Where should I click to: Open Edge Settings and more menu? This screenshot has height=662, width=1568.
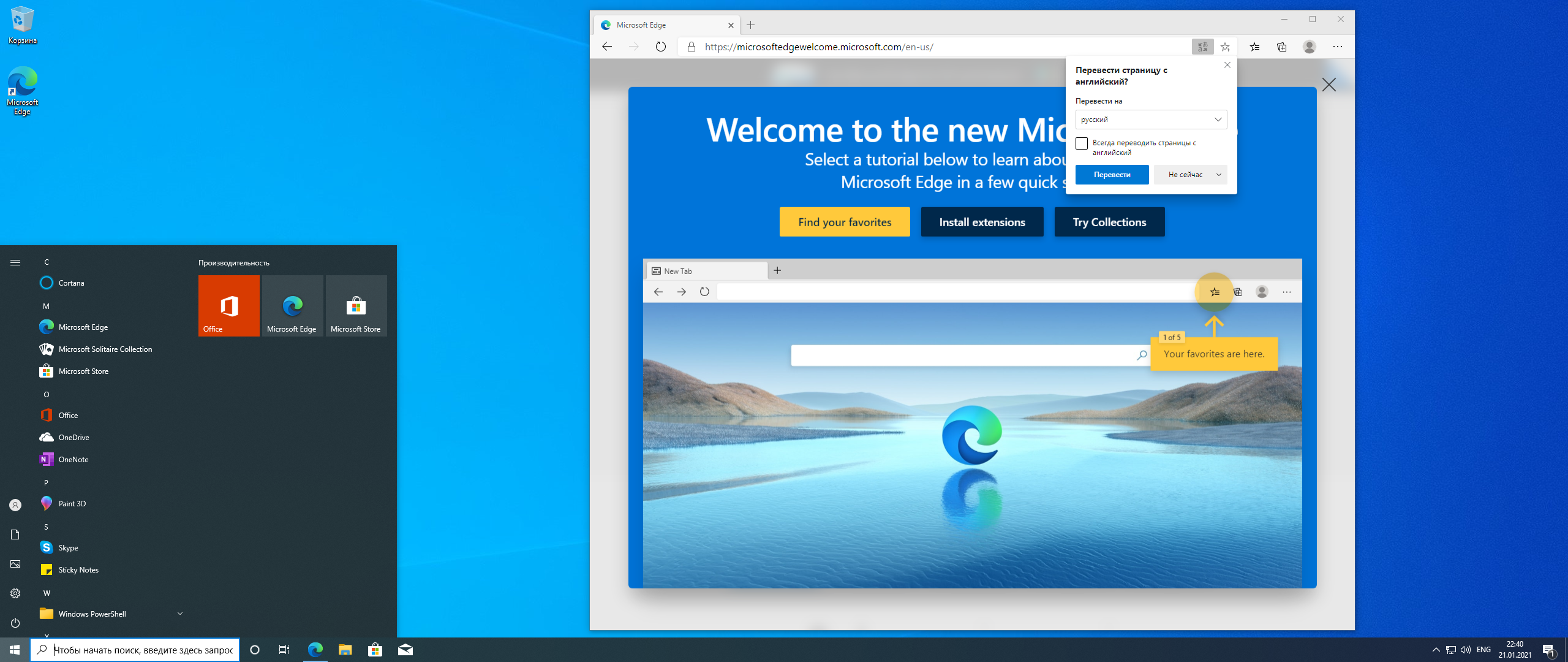click(x=1338, y=47)
